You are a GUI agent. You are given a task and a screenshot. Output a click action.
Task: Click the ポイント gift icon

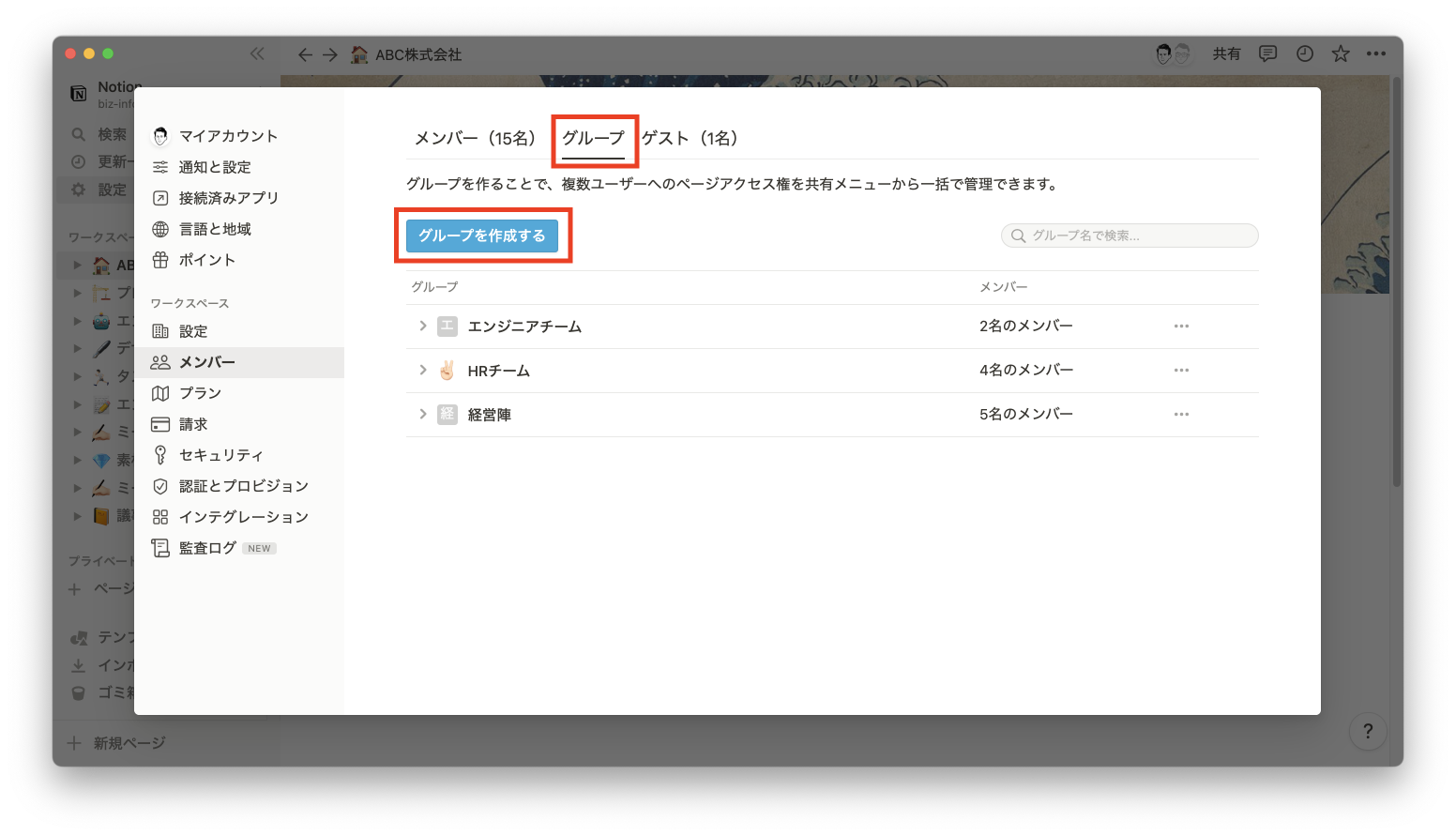tap(160, 260)
